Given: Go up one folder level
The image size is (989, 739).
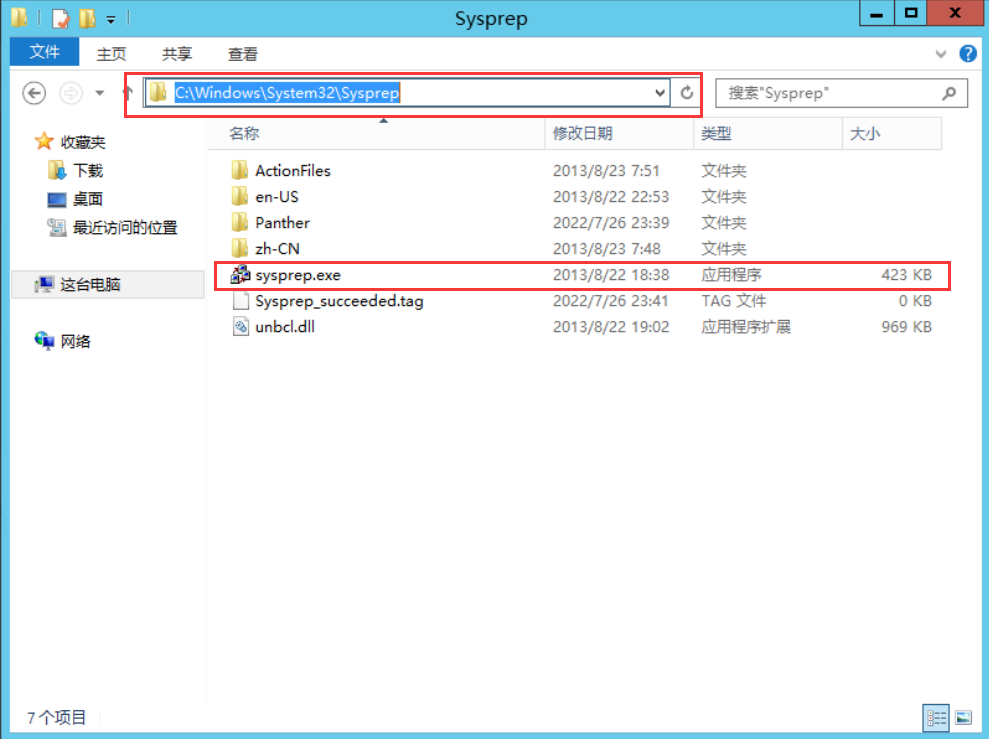Looking at the screenshot, I should 128,93.
